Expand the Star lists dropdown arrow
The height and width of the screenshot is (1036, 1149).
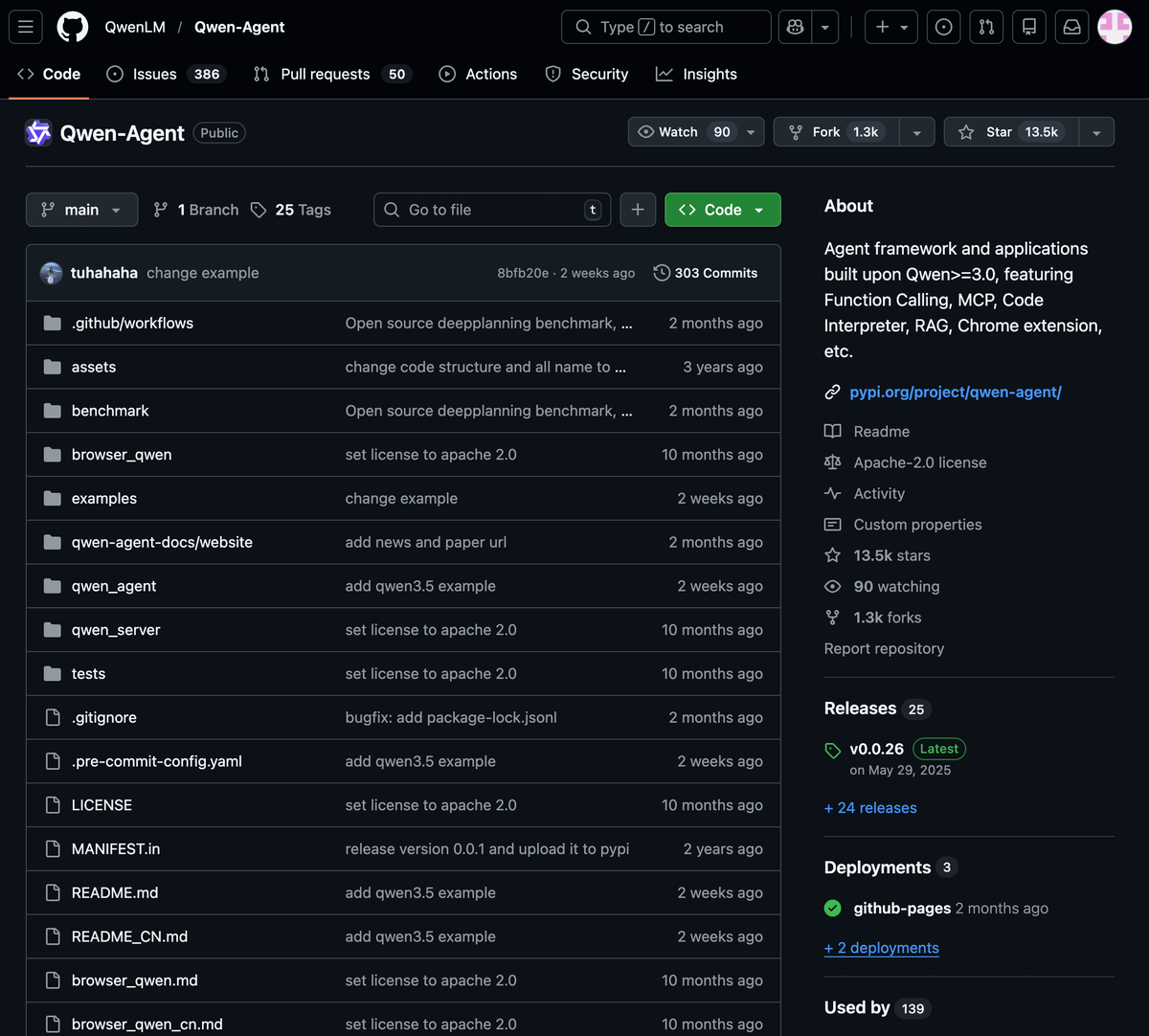click(1096, 132)
